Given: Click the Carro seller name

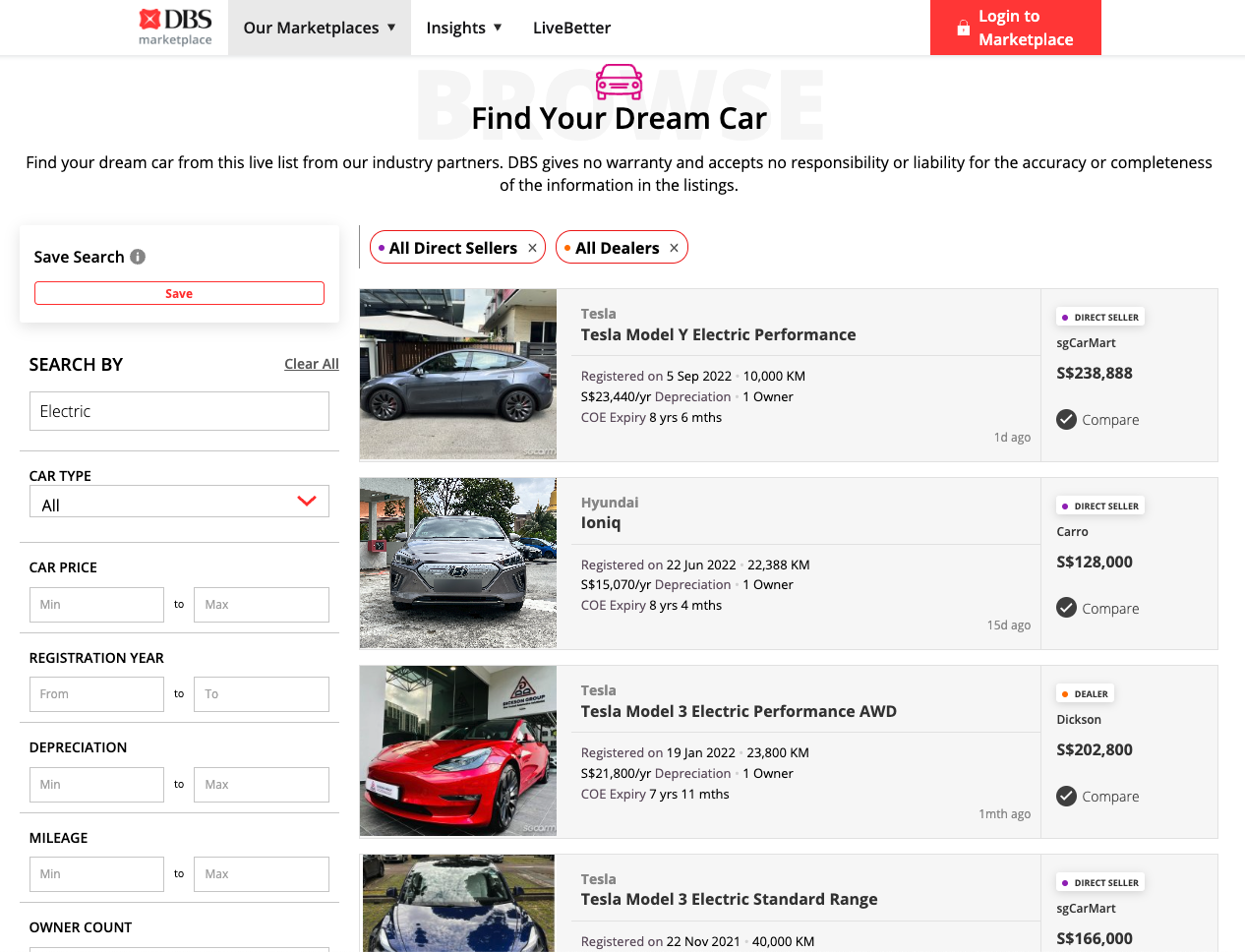Looking at the screenshot, I should tap(1072, 531).
